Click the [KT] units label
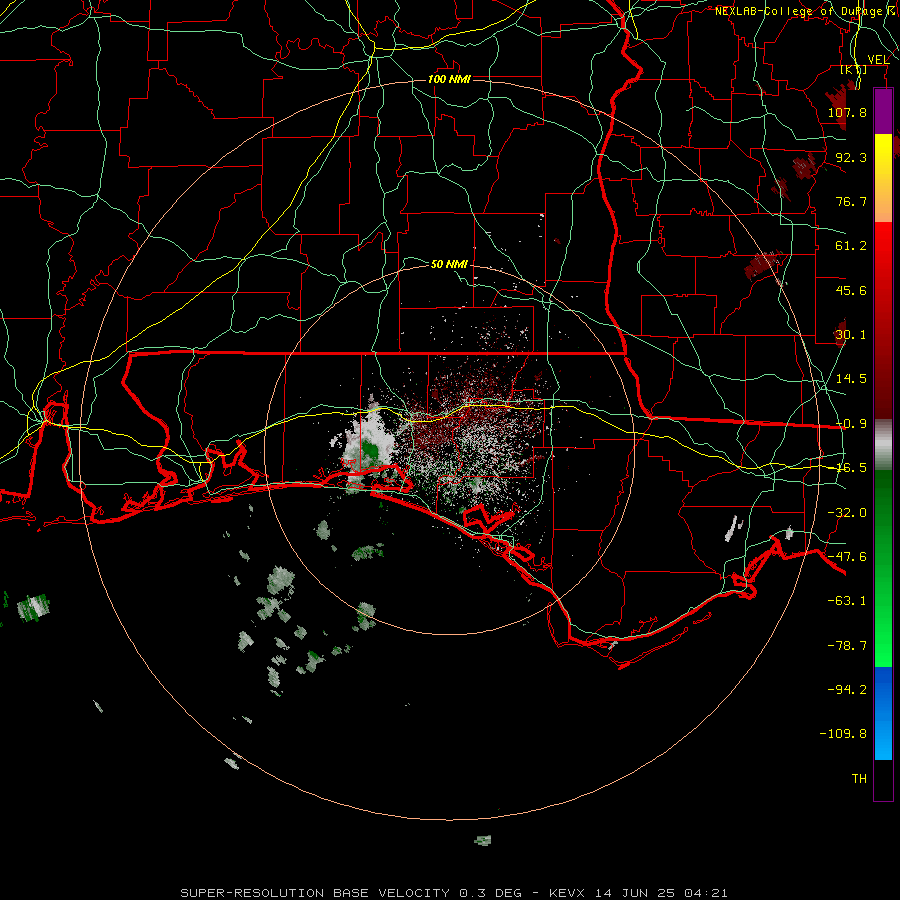Viewport: 900px width, 900px height. 854,69
